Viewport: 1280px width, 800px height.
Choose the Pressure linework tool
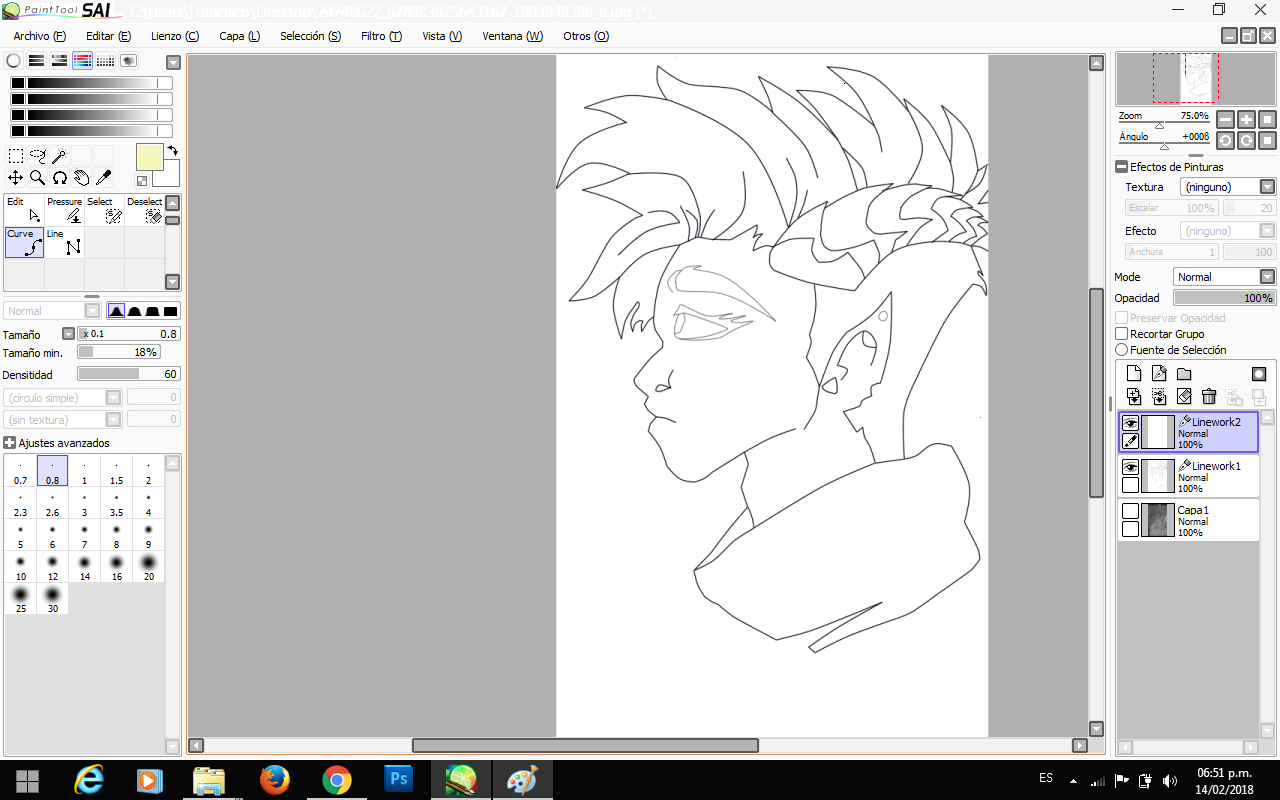point(64,210)
